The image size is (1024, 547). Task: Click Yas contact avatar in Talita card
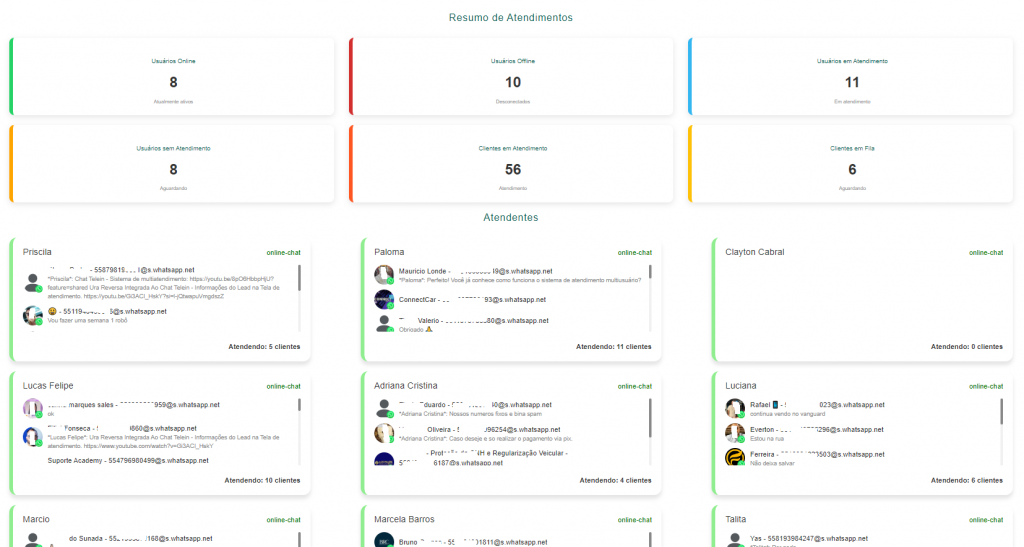pos(735,540)
